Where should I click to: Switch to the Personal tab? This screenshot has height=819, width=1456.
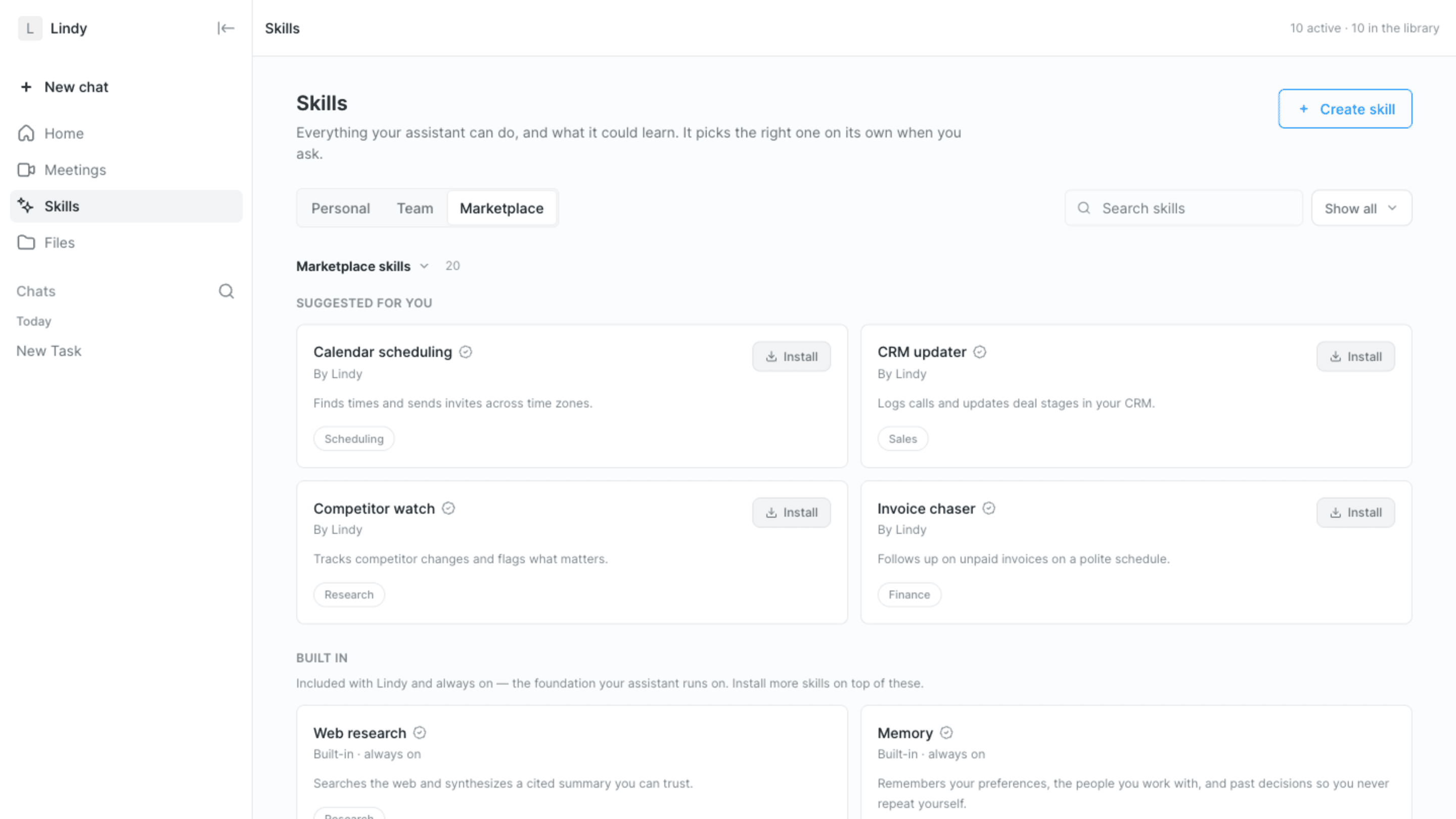pyautogui.click(x=341, y=208)
